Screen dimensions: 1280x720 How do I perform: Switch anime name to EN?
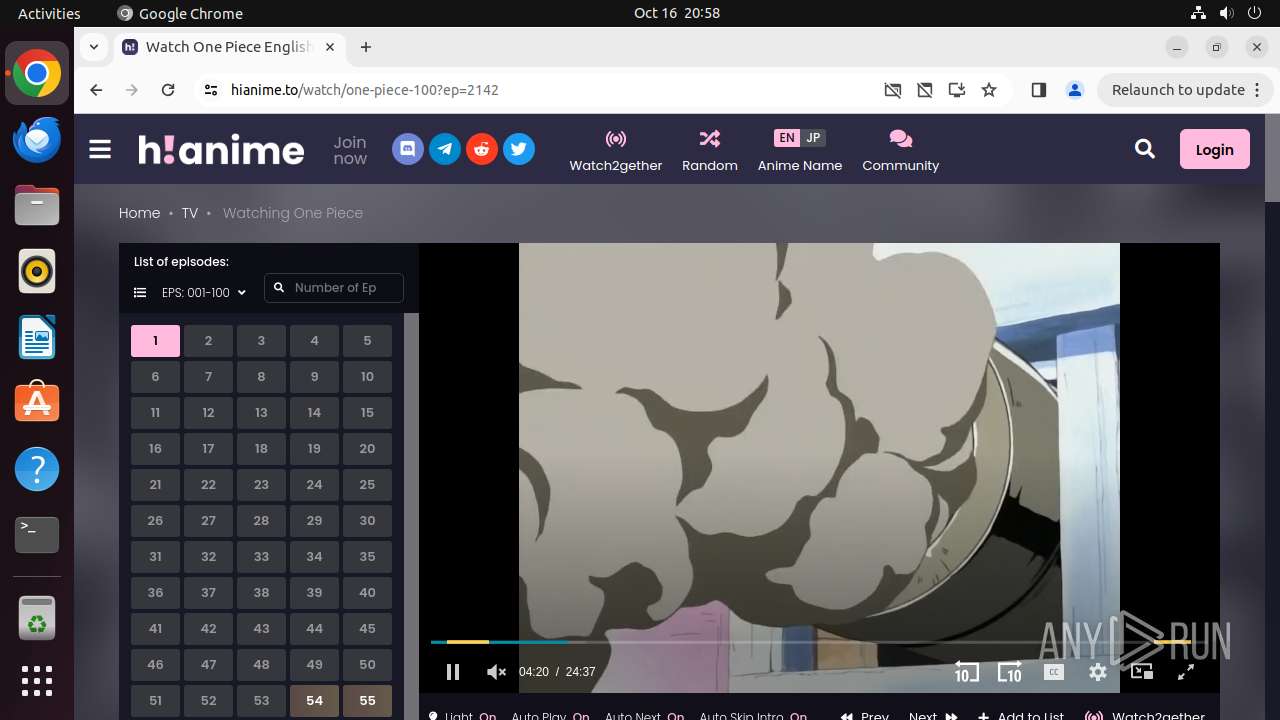point(787,138)
